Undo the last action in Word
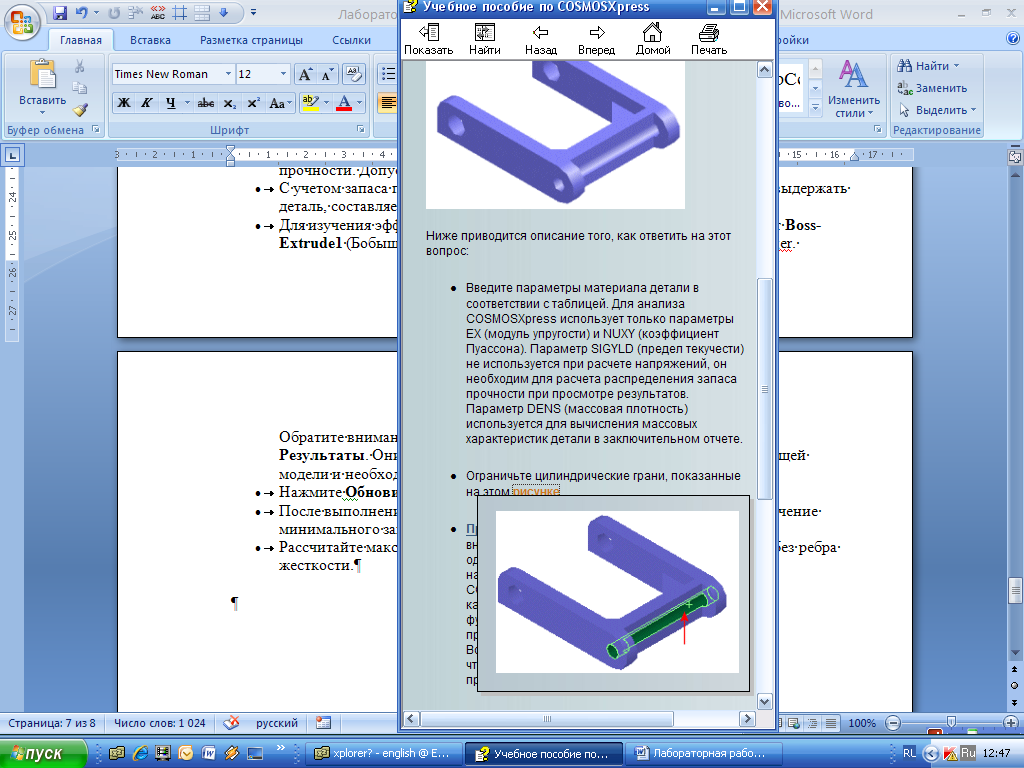Screen dimensions: 1024x768 pos(82,12)
